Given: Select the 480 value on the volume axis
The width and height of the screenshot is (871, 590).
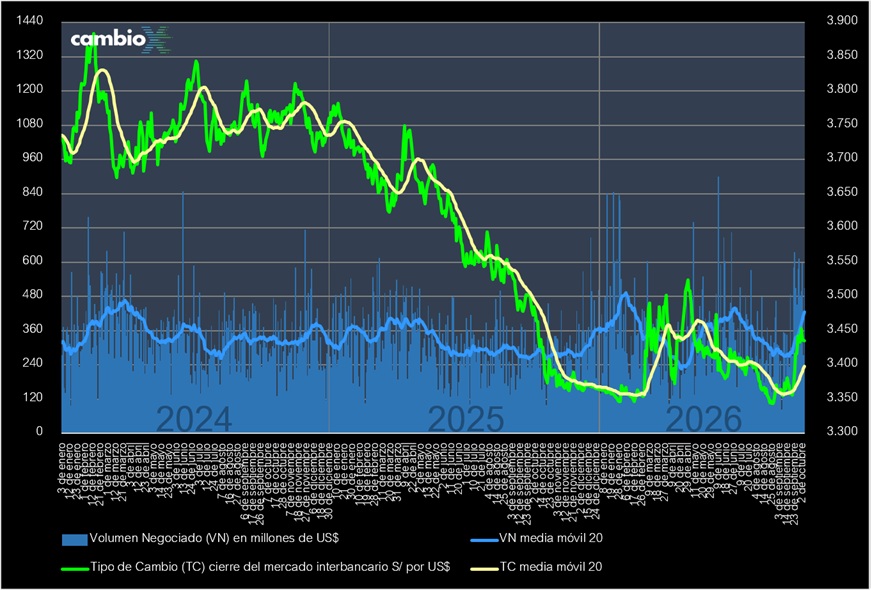Looking at the screenshot, I should pyautogui.click(x=33, y=296).
